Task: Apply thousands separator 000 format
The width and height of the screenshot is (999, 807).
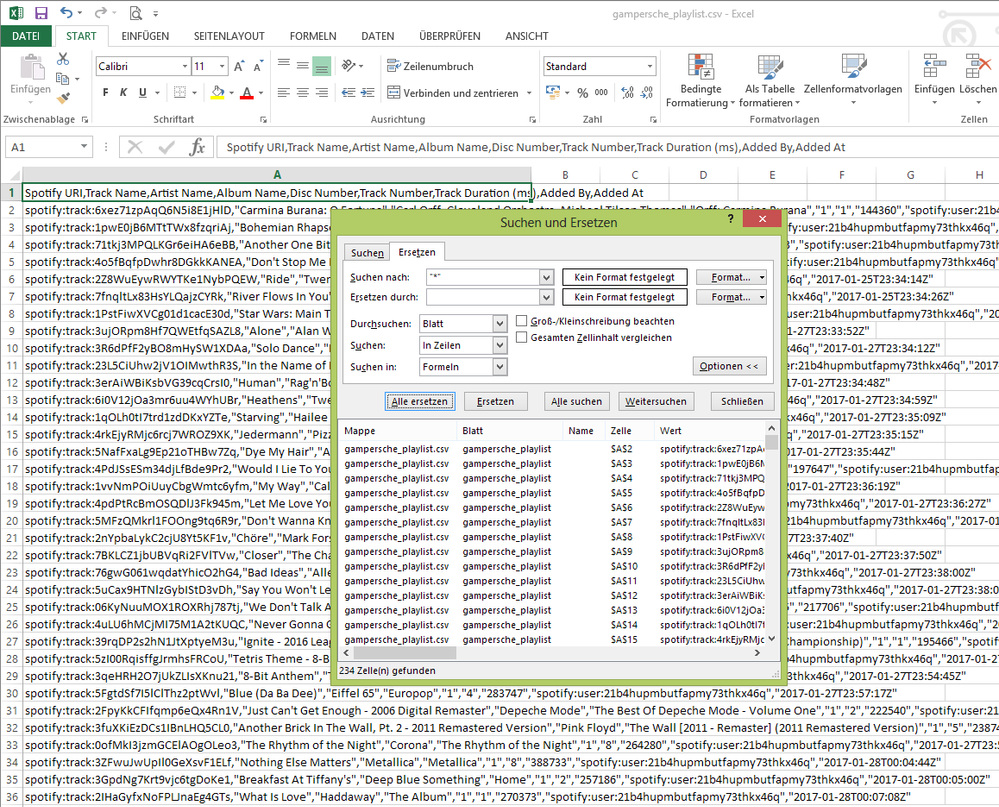Action: click(601, 93)
